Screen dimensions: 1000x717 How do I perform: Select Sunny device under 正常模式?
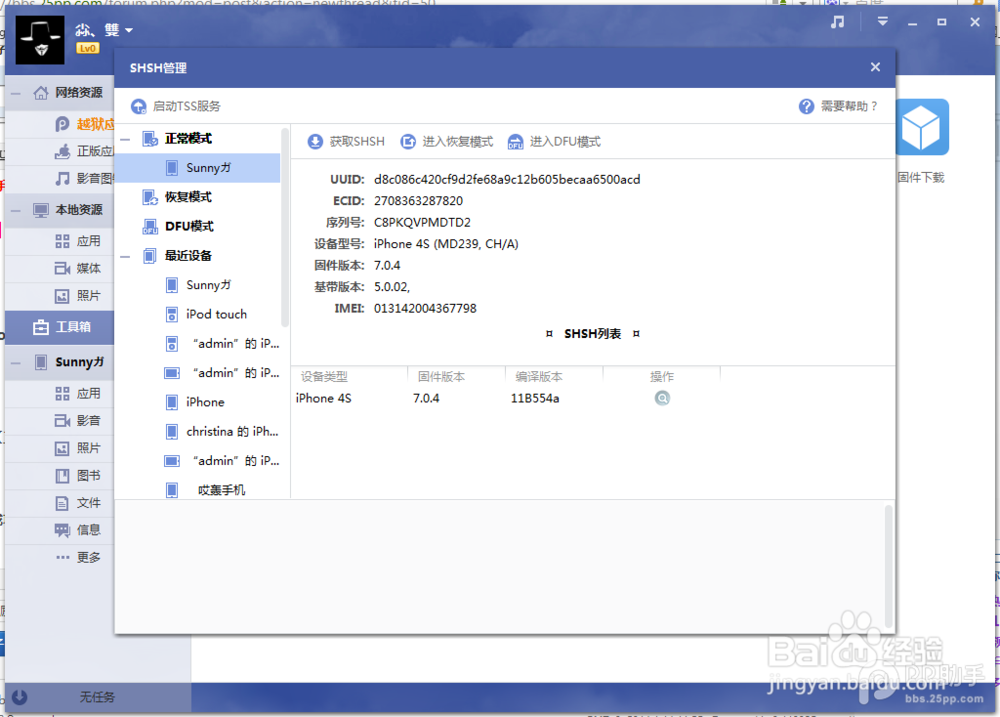pyautogui.click(x=198, y=168)
